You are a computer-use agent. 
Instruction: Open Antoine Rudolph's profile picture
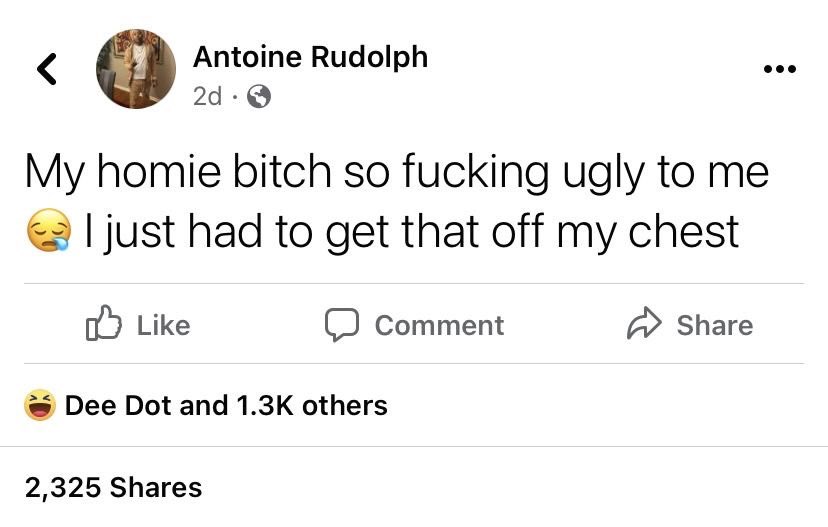(x=136, y=69)
